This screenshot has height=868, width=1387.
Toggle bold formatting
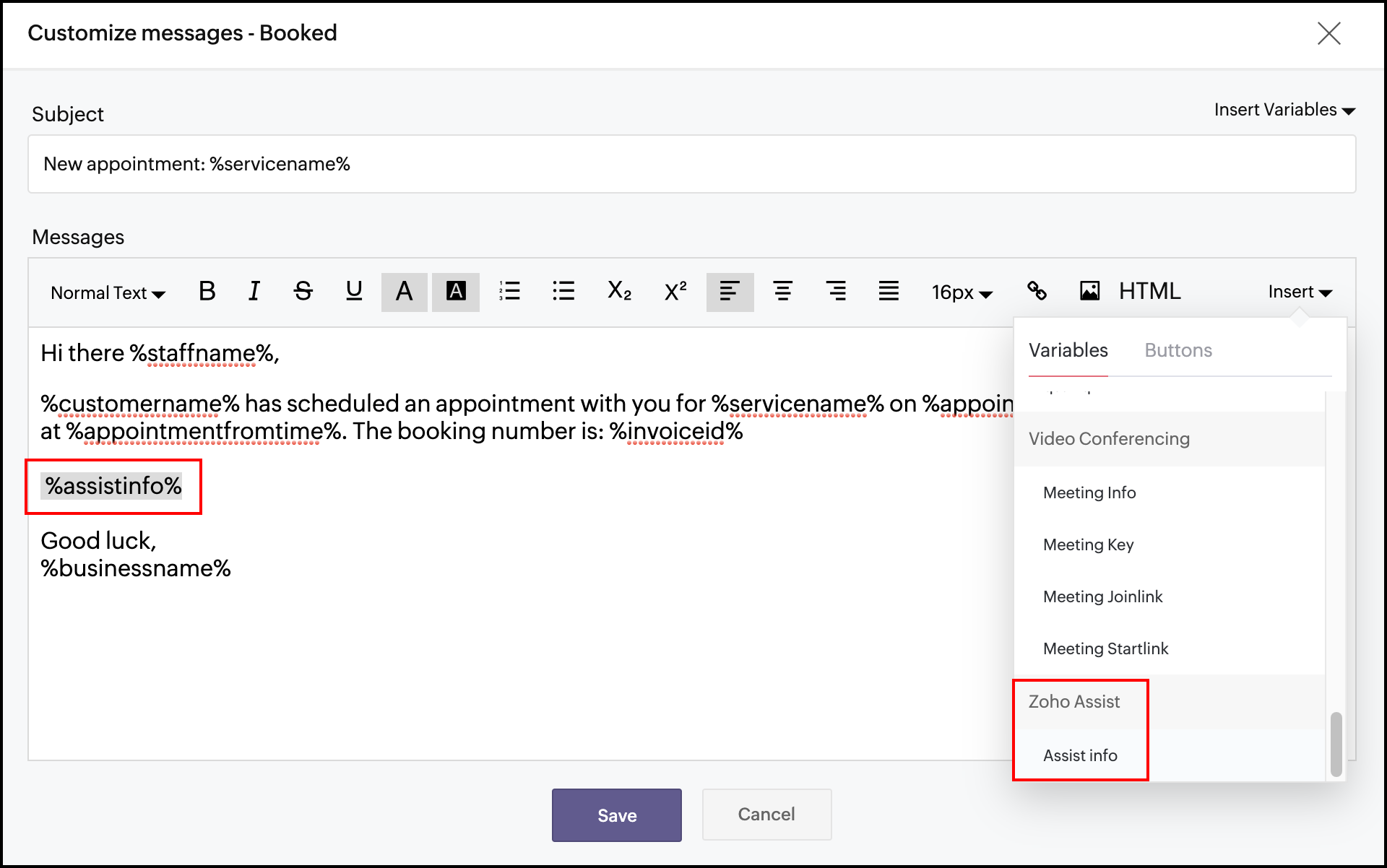(x=207, y=292)
